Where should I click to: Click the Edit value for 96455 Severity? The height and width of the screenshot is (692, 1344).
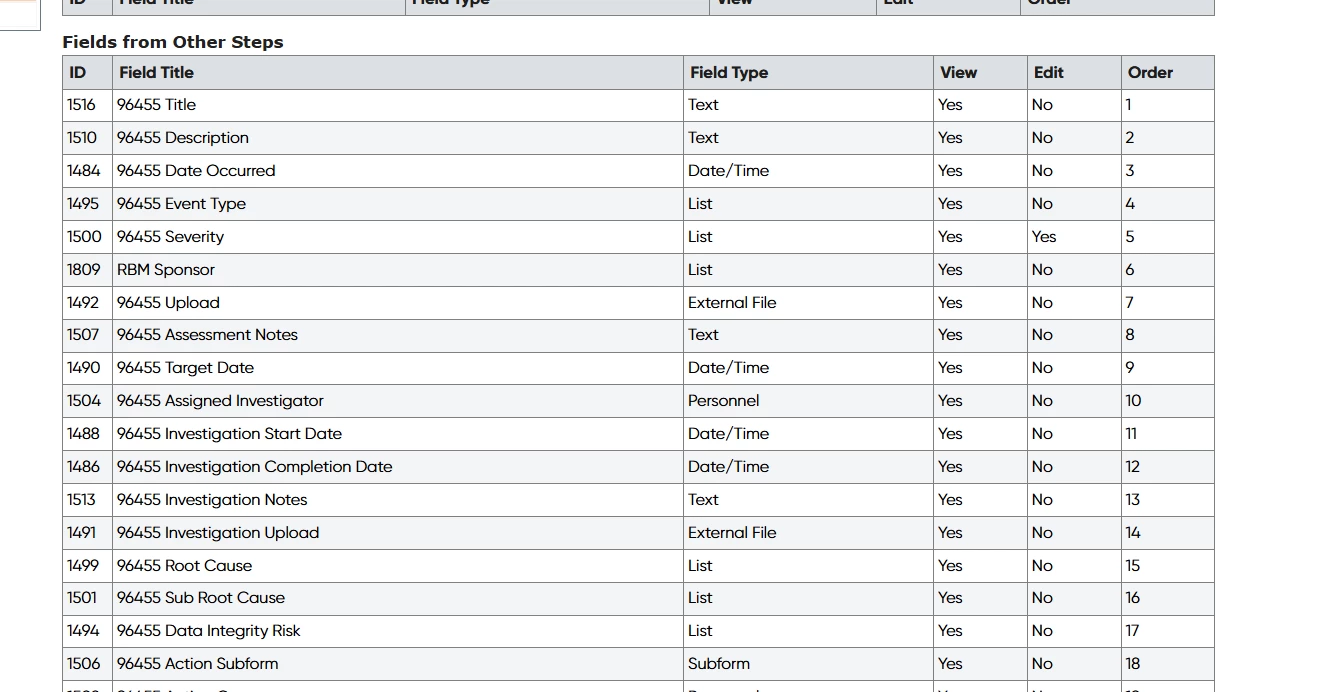click(1044, 237)
